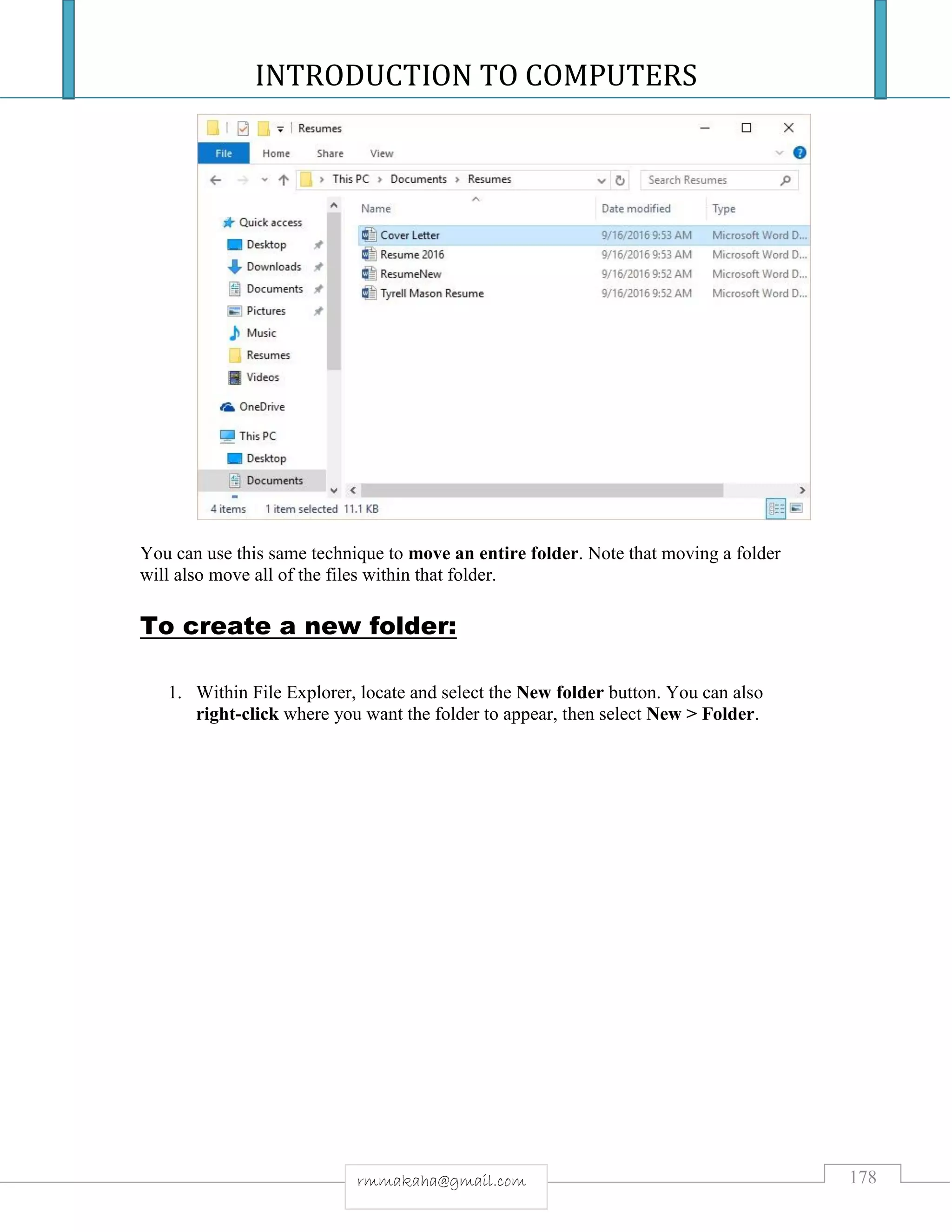Screen dimensions: 952x1232
Task: Open File Explorer help icon
Action: [x=799, y=153]
